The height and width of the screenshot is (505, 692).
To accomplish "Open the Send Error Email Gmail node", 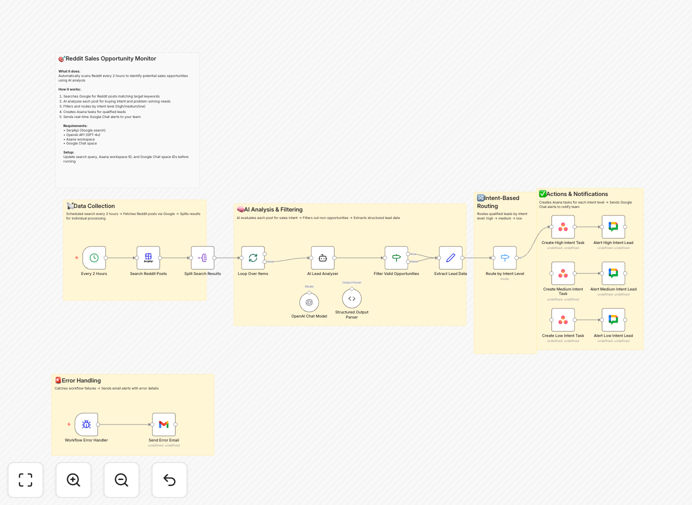I will pyautogui.click(x=164, y=424).
